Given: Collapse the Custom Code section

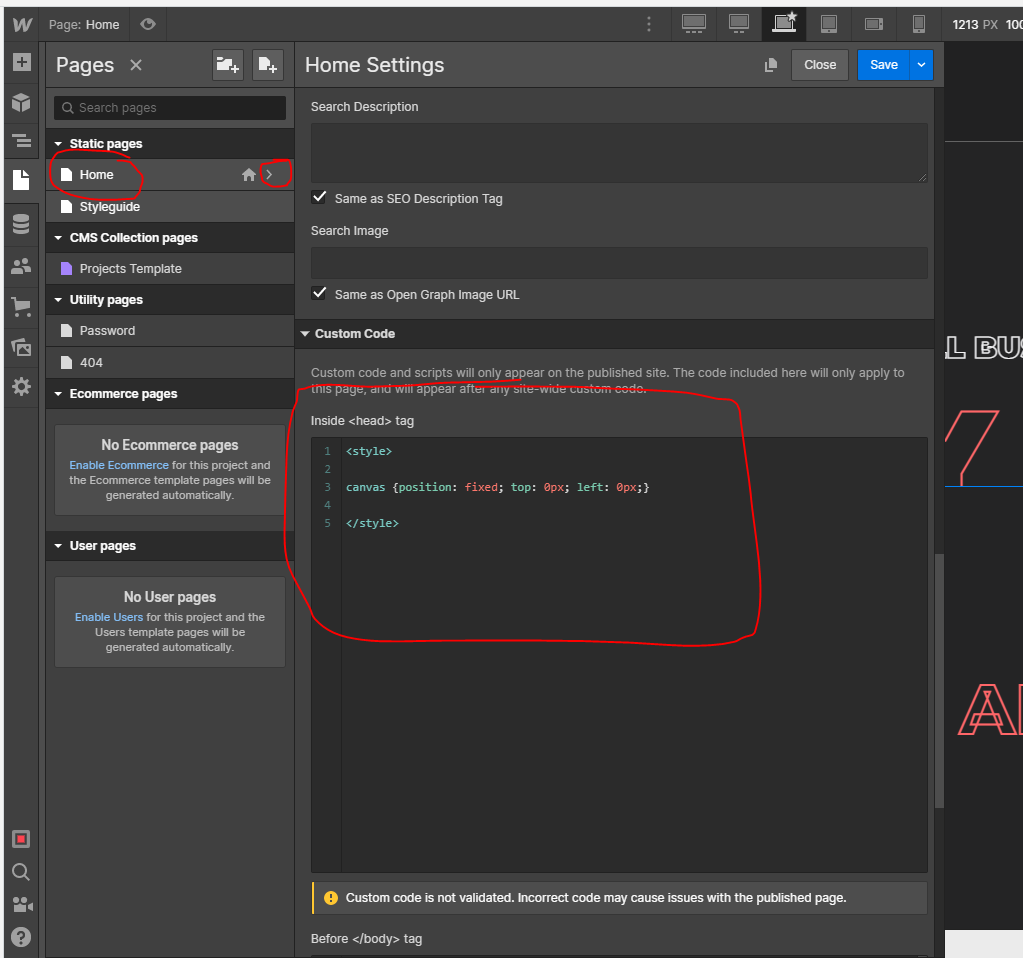Looking at the screenshot, I should coord(305,333).
